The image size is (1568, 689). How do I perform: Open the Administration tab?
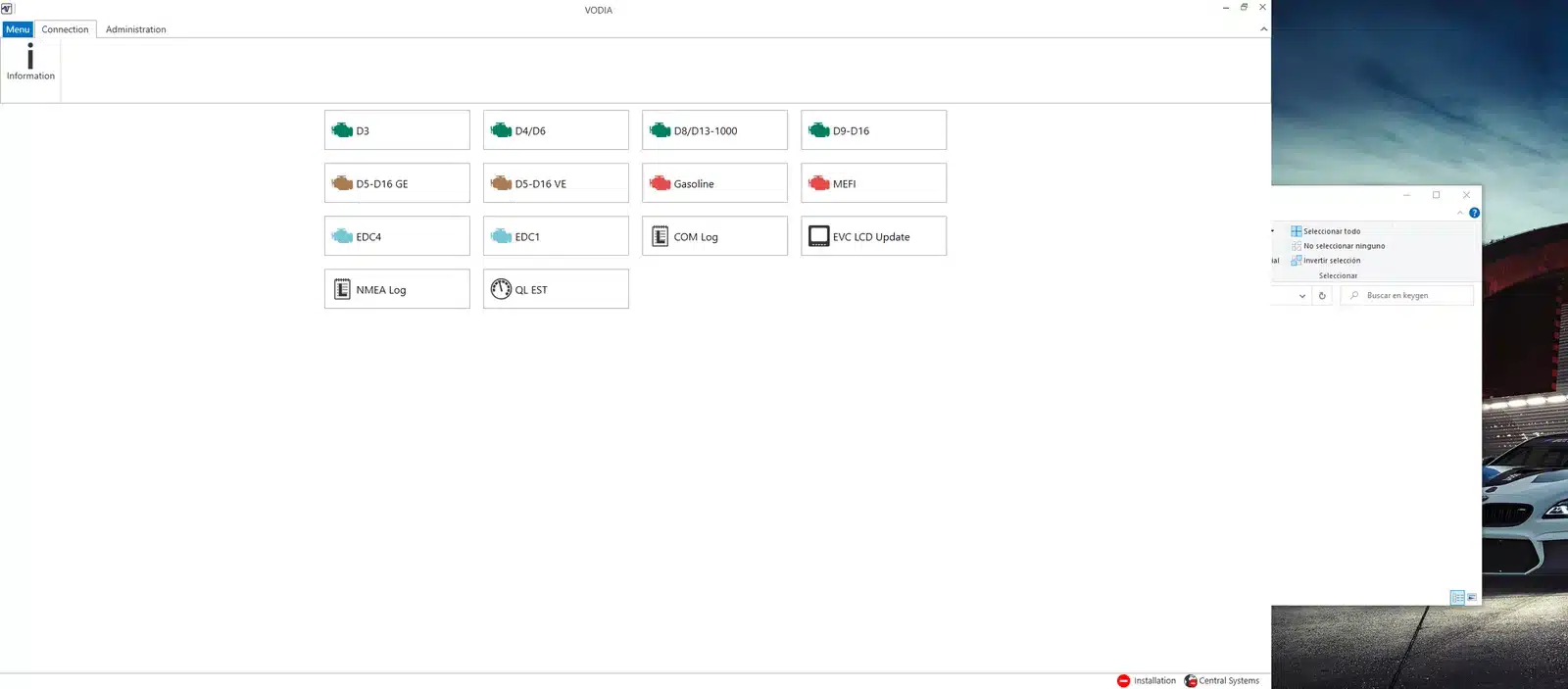click(x=135, y=29)
